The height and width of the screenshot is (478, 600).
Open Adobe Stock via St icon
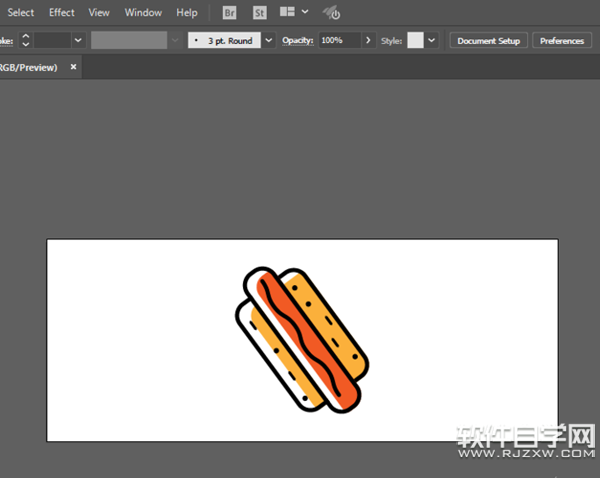click(x=260, y=13)
